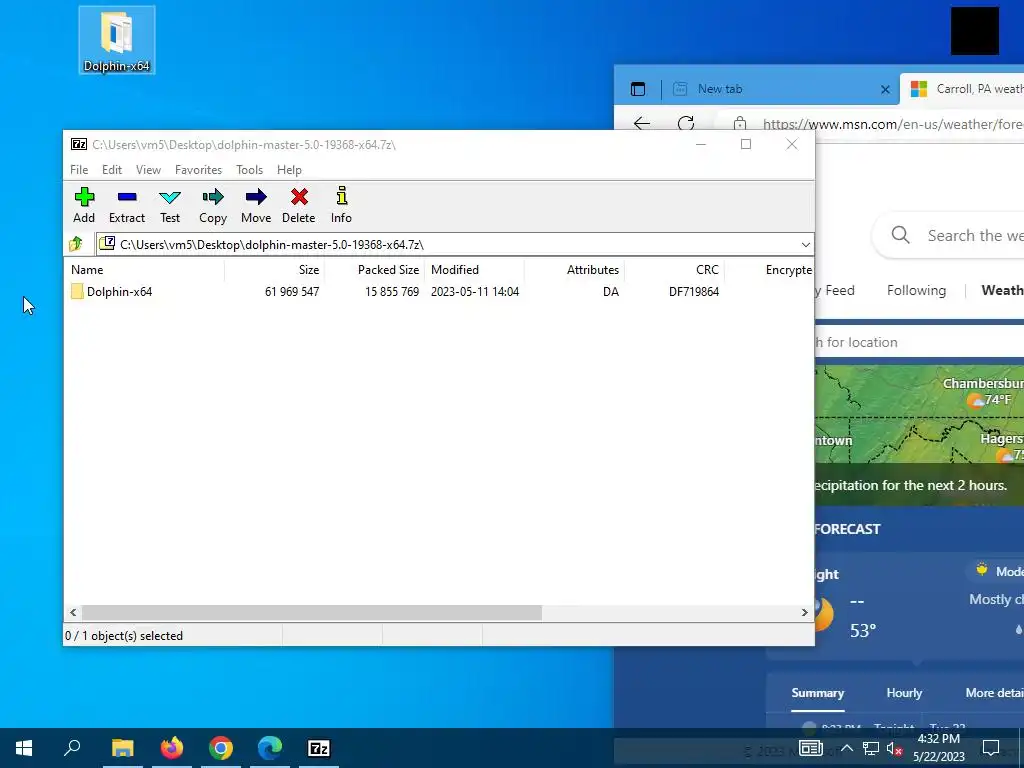Open the Tools menu
1024x768 pixels.
(x=249, y=170)
